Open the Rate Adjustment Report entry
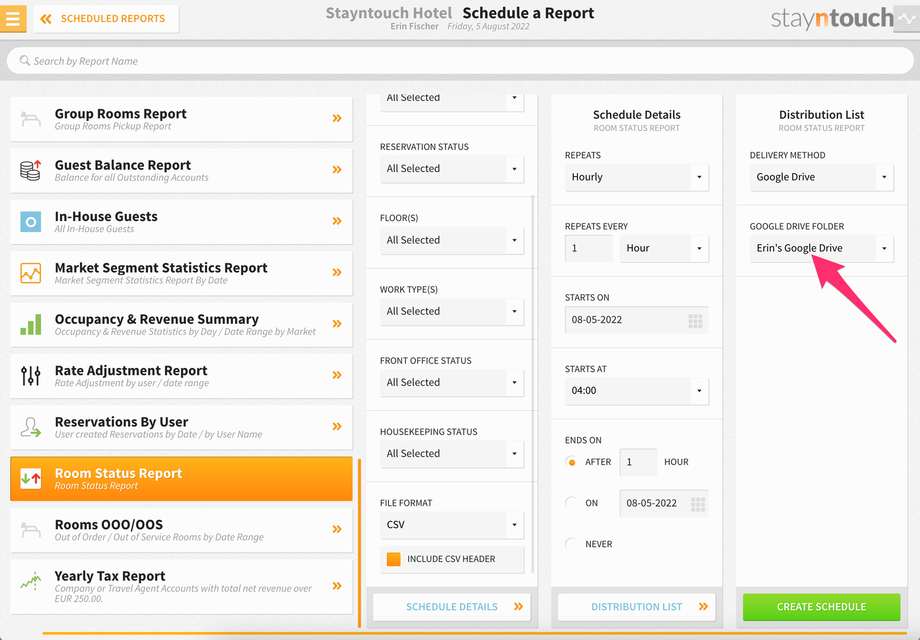920x640 pixels. [181, 376]
